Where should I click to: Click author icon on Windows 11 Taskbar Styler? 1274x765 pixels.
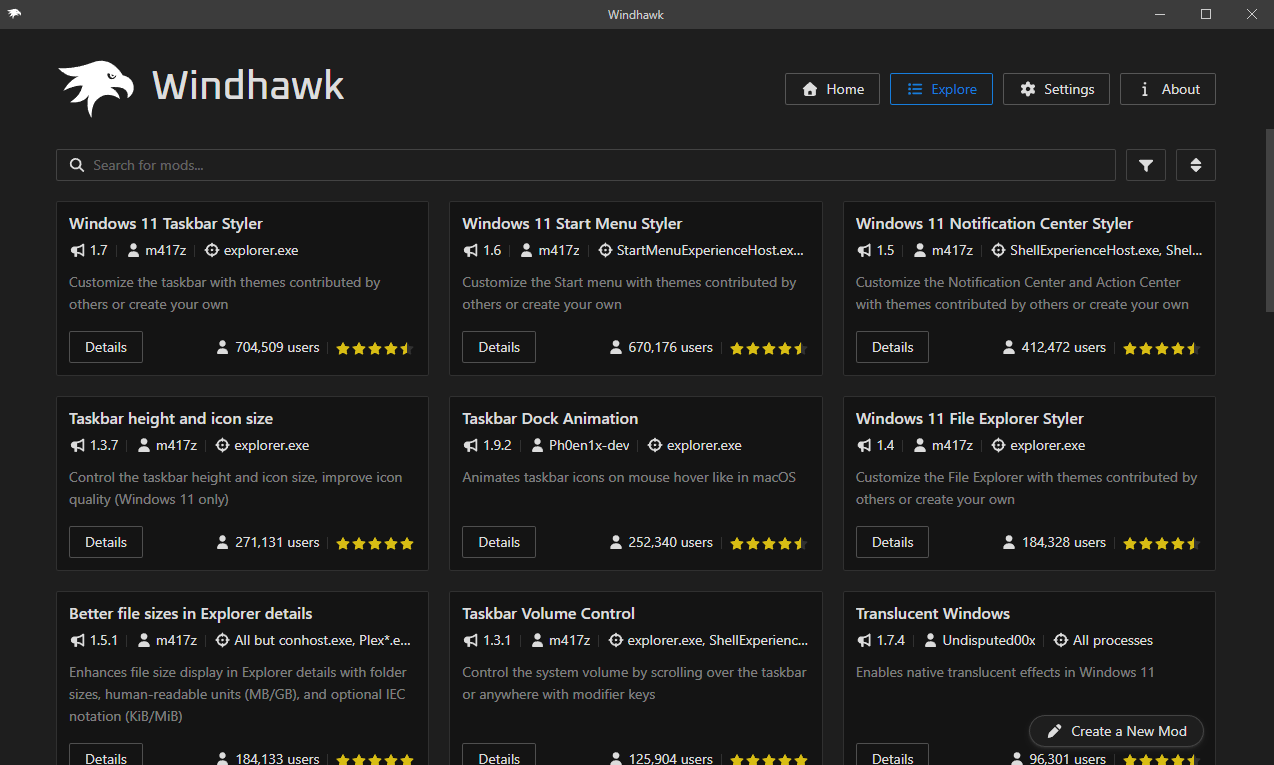(134, 250)
